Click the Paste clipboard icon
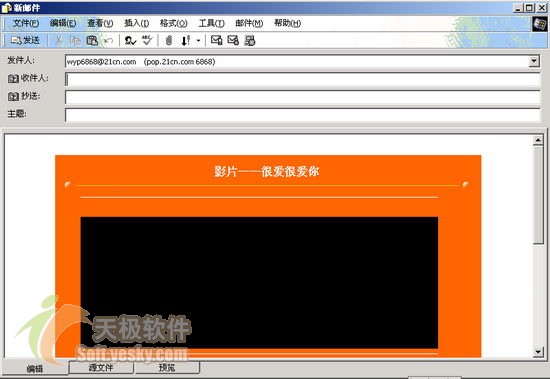The height and width of the screenshot is (379, 550). click(x=92, y=41)
